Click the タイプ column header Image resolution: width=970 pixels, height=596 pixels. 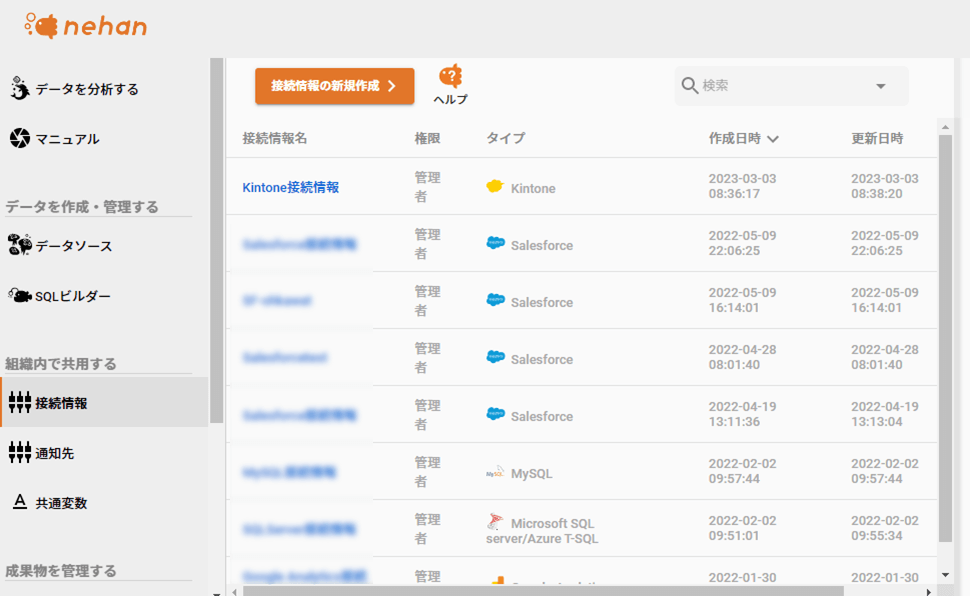point(506,139)
